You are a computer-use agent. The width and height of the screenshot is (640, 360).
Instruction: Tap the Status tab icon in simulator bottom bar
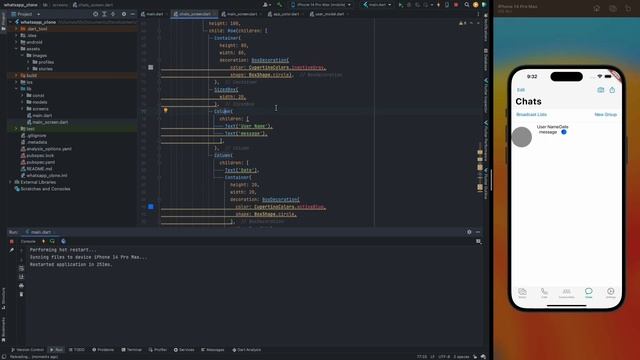point(522,292)
